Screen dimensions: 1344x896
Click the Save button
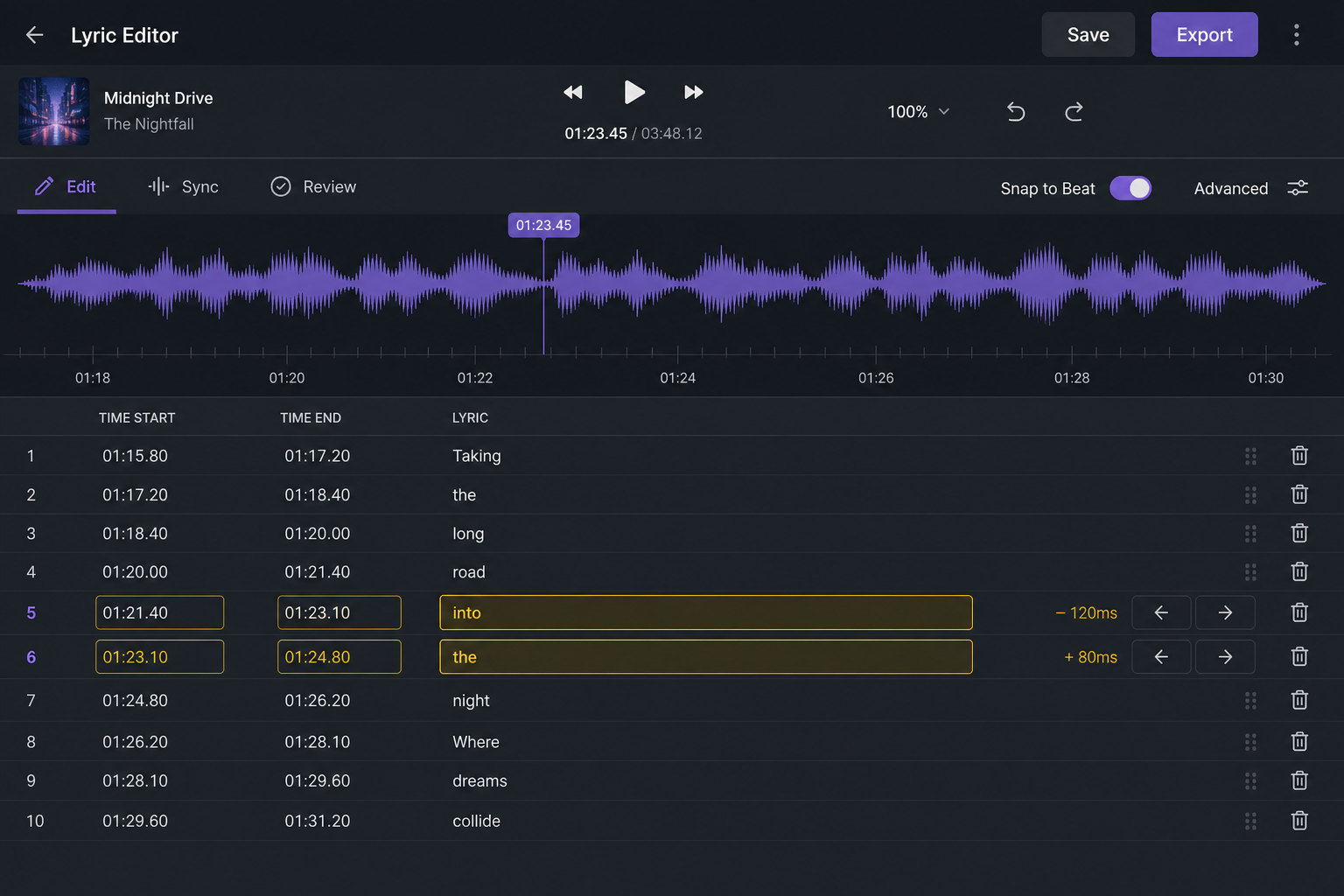tap(1088, 35)
